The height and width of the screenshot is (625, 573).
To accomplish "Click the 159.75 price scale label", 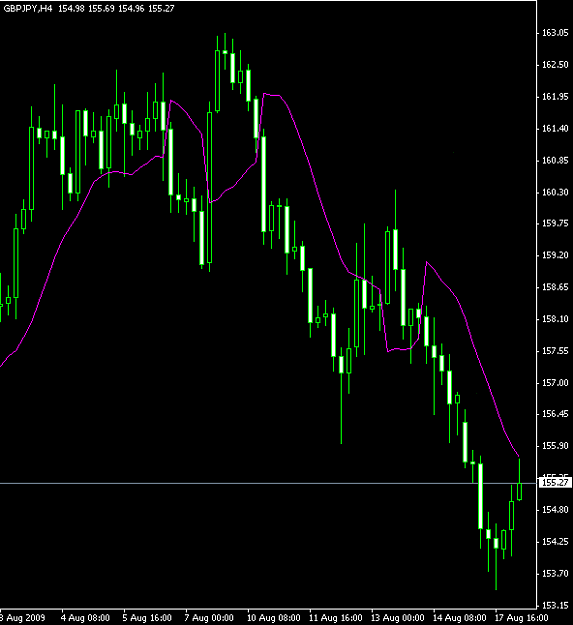I will click(x=555, y=223).
